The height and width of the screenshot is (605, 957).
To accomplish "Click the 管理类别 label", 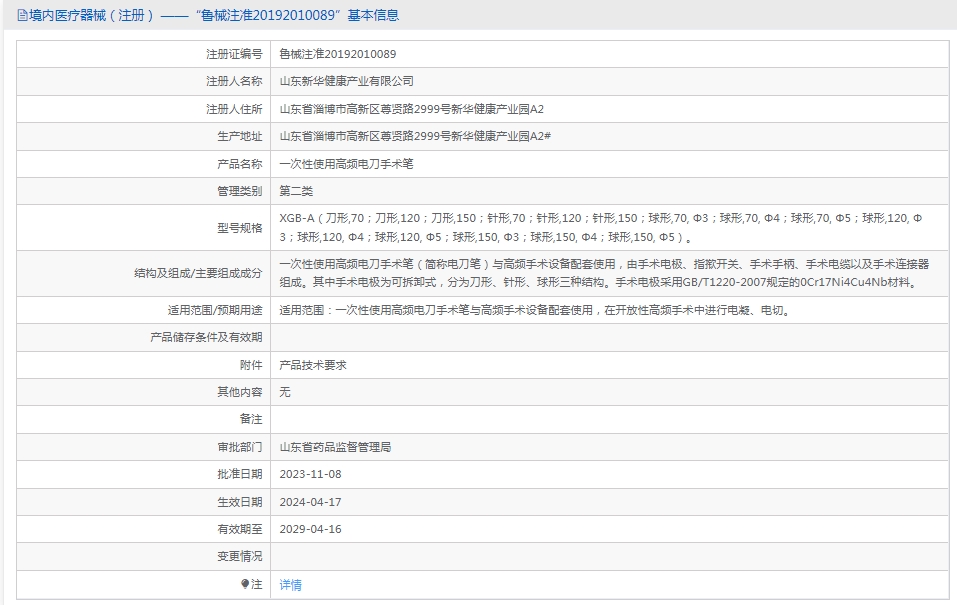I will click(x=240, y=191).
